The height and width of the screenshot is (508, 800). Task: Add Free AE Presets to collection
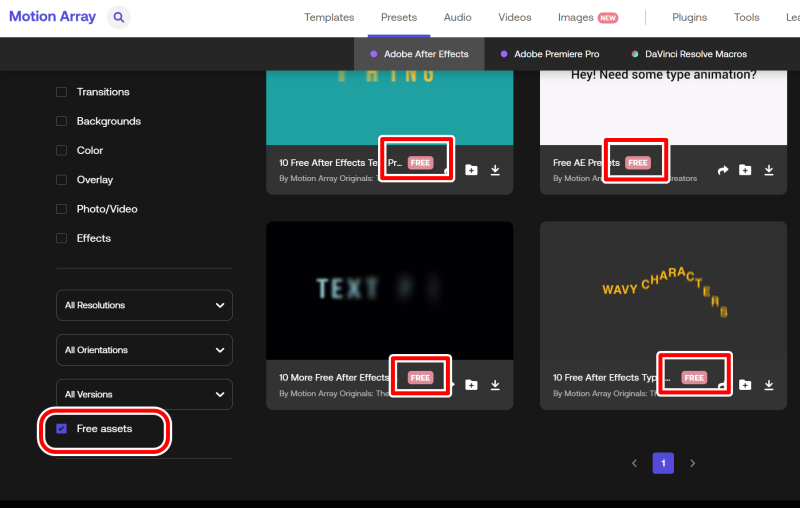745,170
